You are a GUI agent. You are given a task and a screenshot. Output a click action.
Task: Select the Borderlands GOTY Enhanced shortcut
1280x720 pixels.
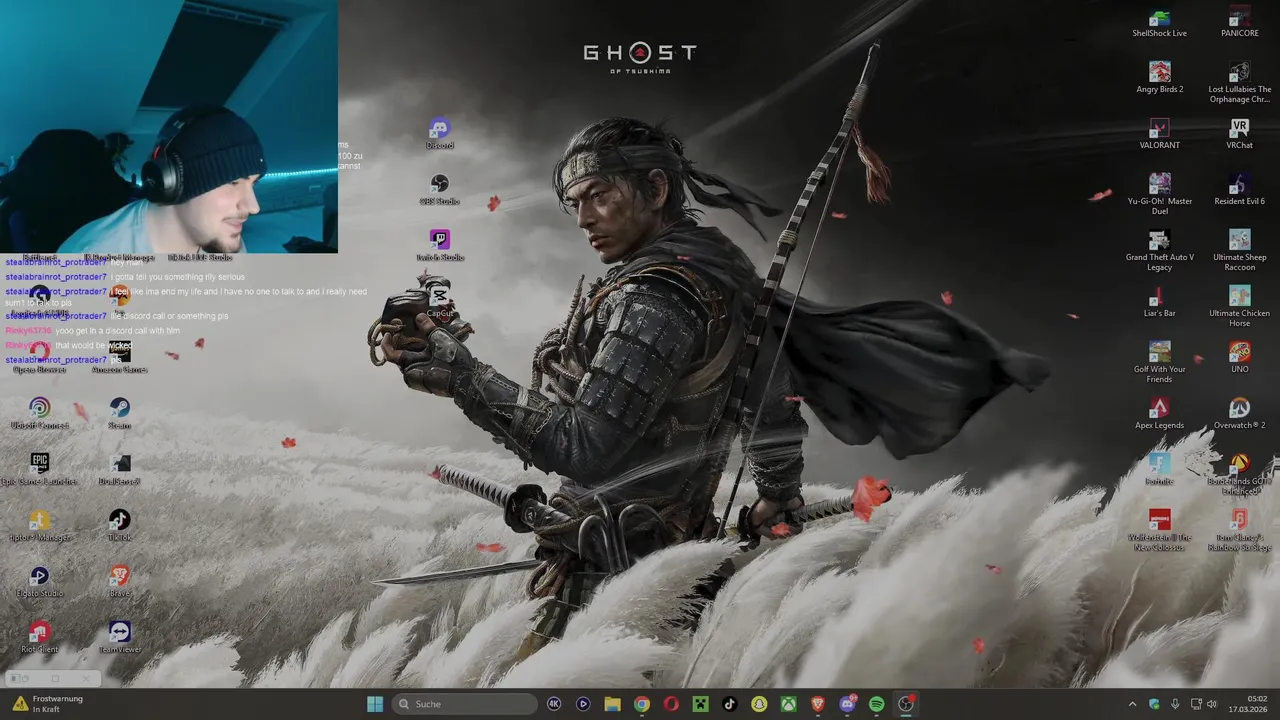pos(1239,474)
